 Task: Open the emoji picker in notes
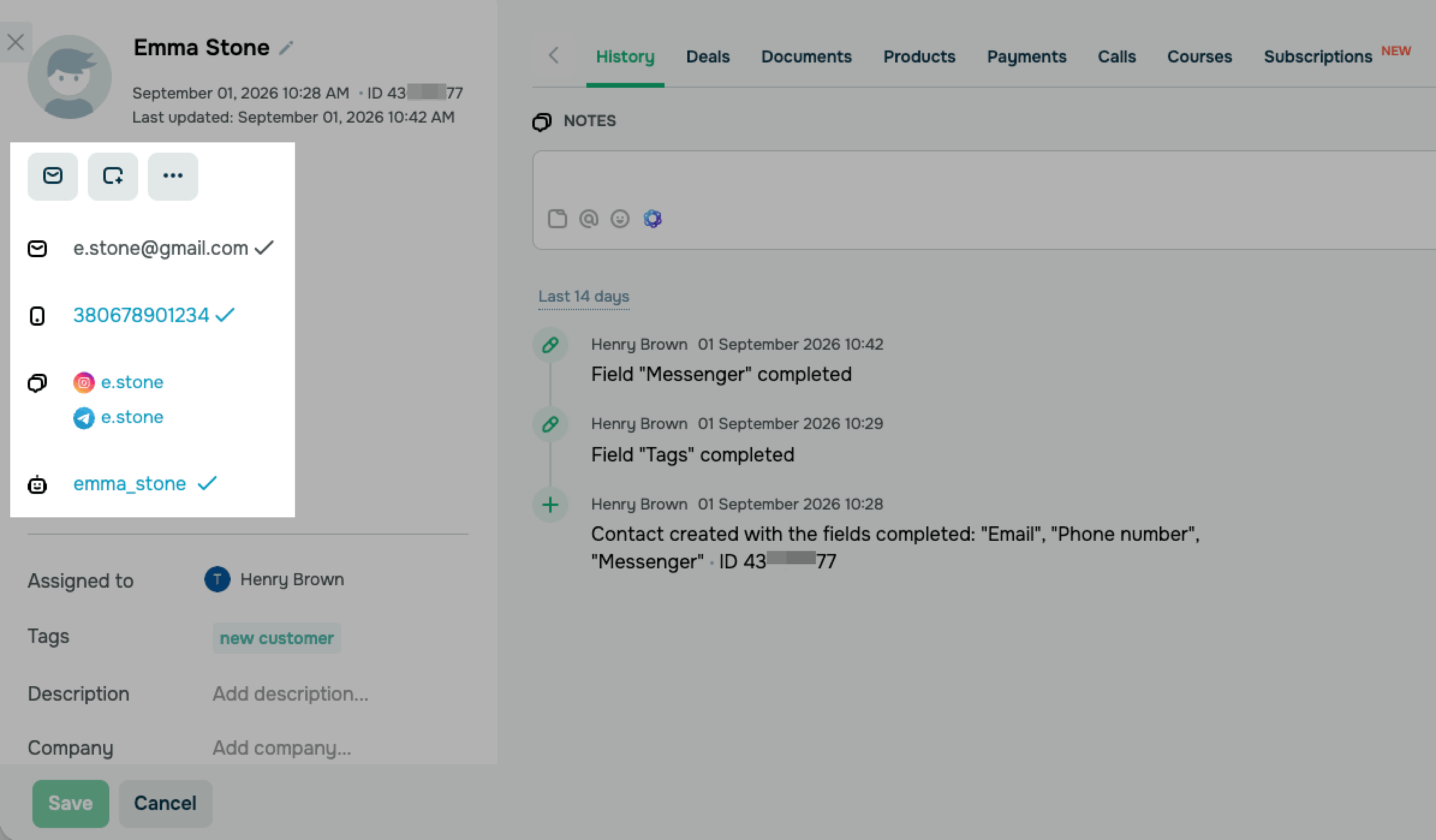click(620, 219)
